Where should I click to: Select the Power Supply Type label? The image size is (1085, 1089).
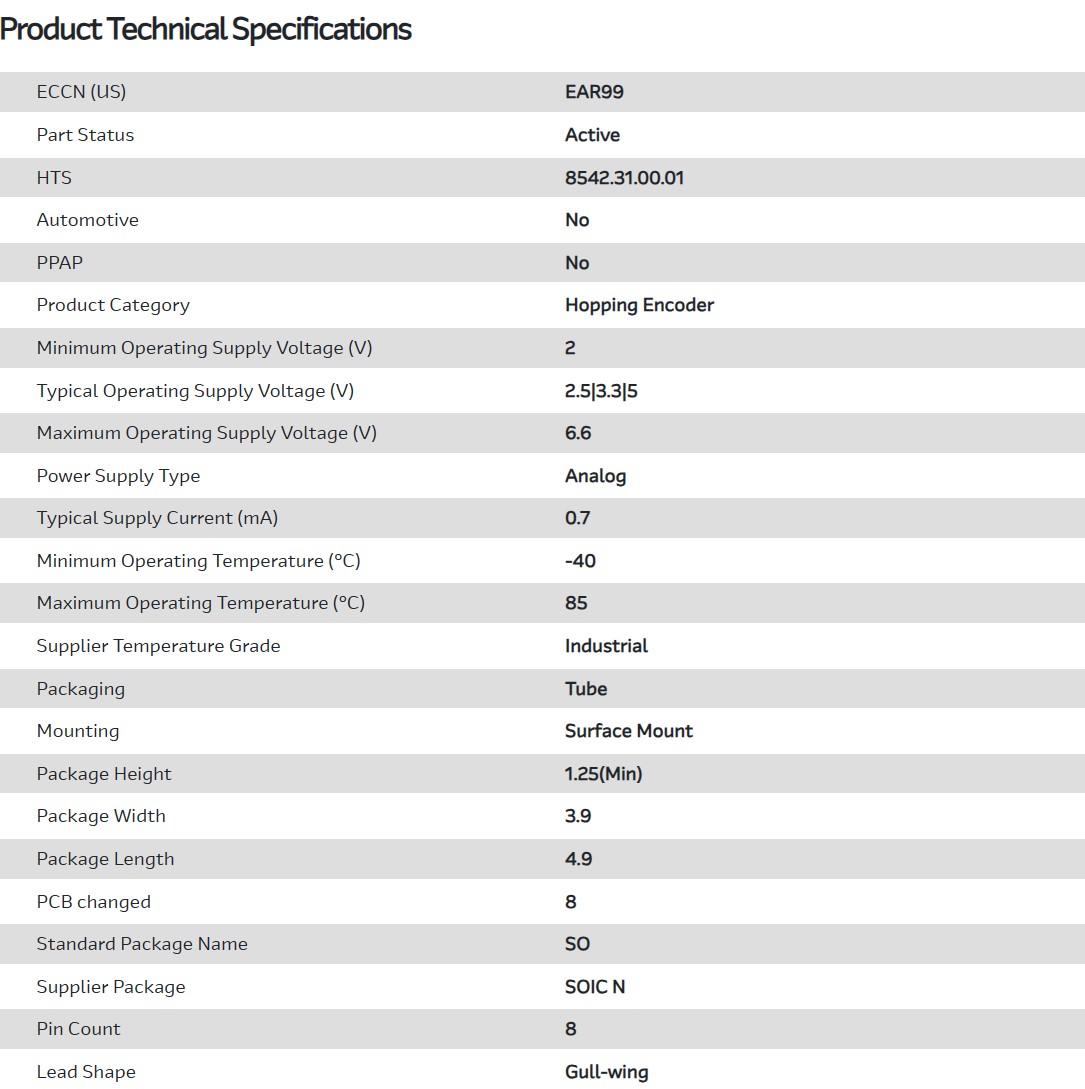[x=118, y=476]
